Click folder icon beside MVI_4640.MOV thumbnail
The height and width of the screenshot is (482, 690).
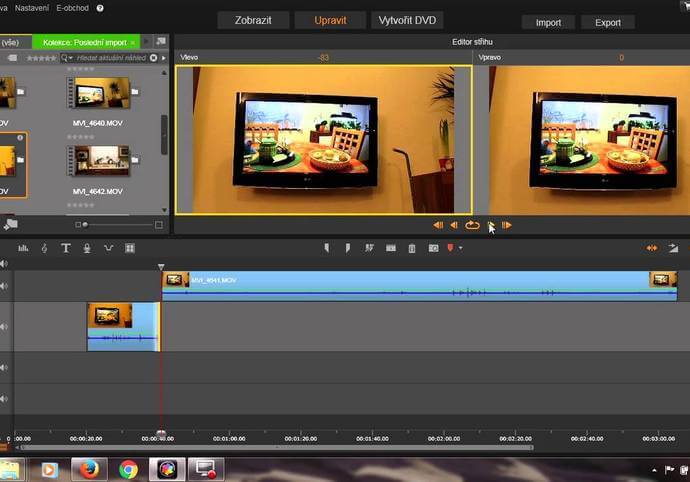click(x=135, y=92)
